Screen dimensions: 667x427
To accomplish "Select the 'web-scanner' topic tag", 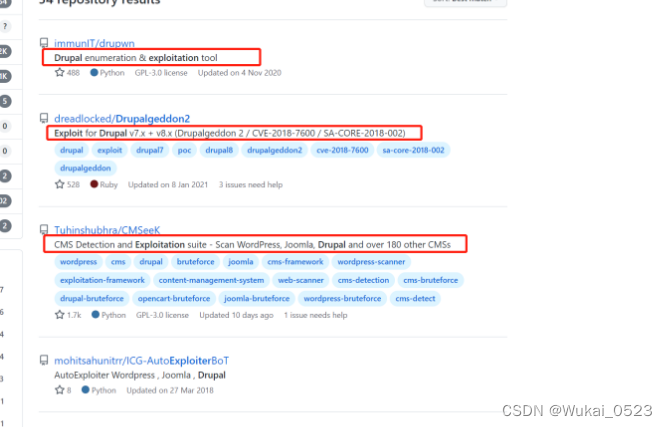I will (301, 280).
